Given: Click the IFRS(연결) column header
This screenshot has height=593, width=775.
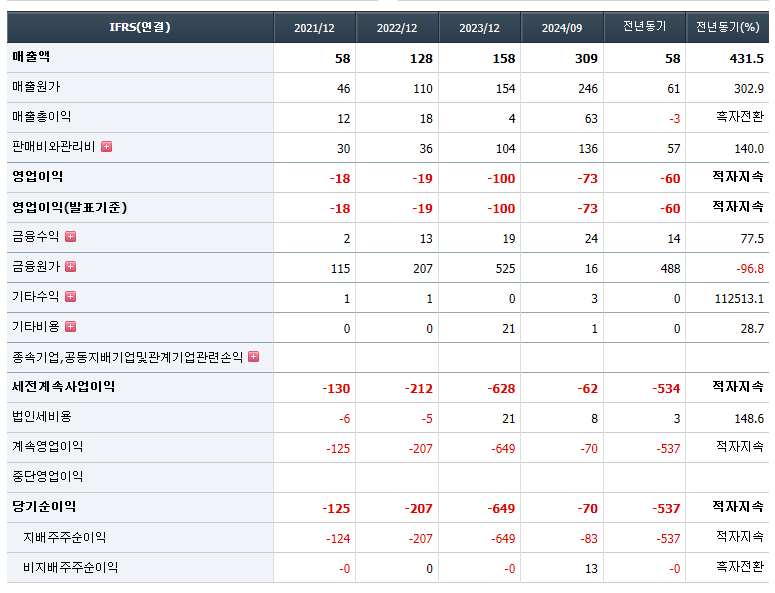Looking at the screenshot, I should 140,27.
